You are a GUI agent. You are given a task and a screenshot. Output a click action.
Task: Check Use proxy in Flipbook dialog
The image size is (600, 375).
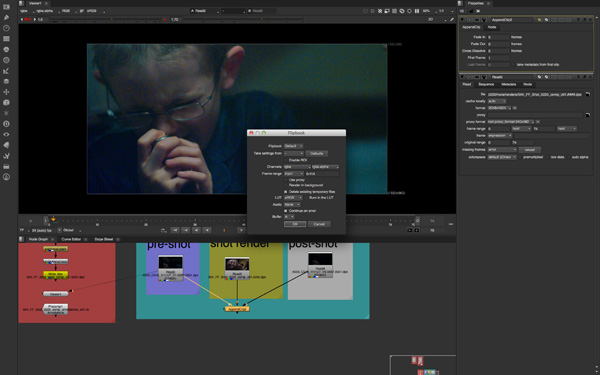click(x=286, y=180)
